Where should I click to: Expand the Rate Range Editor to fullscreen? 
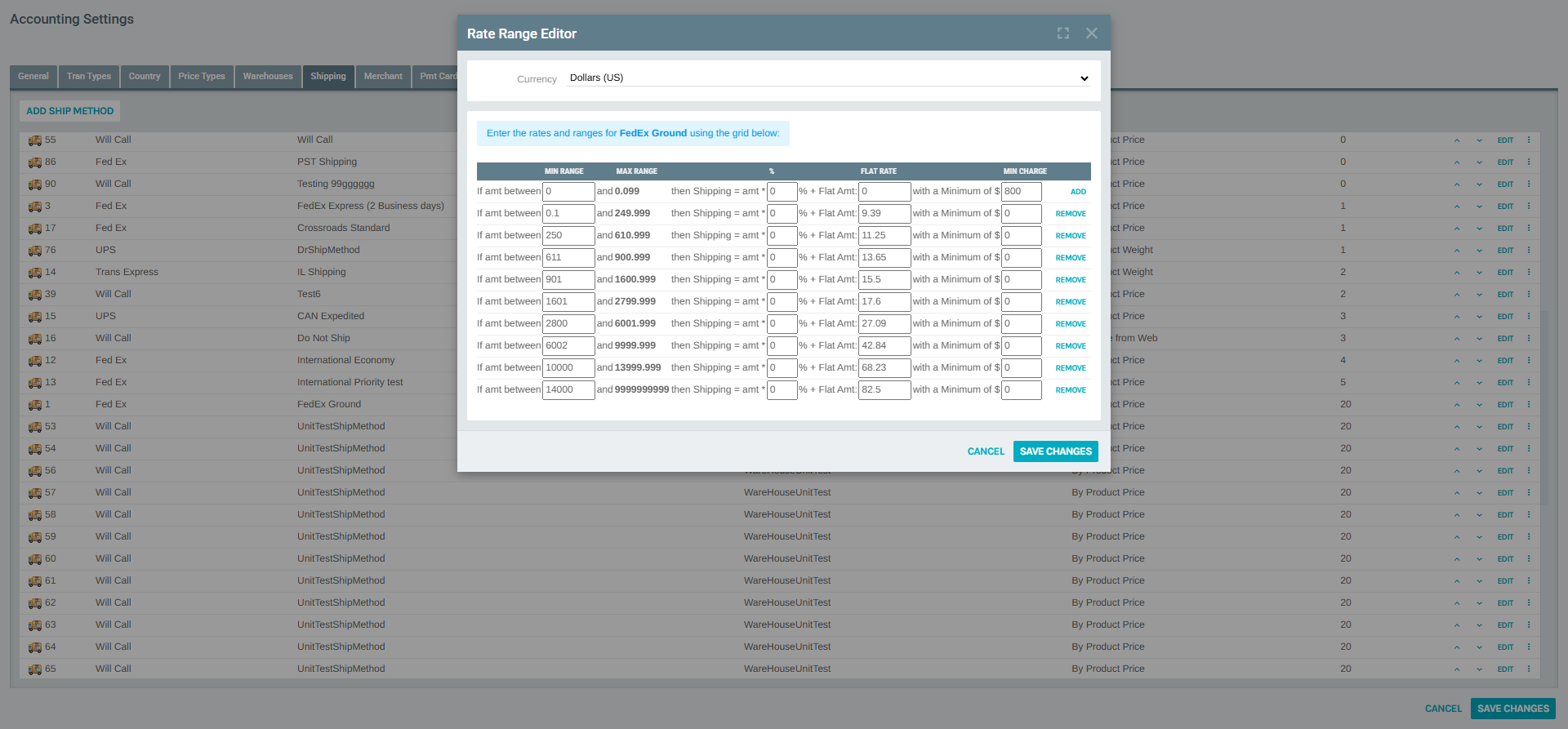coord(1062,33)
